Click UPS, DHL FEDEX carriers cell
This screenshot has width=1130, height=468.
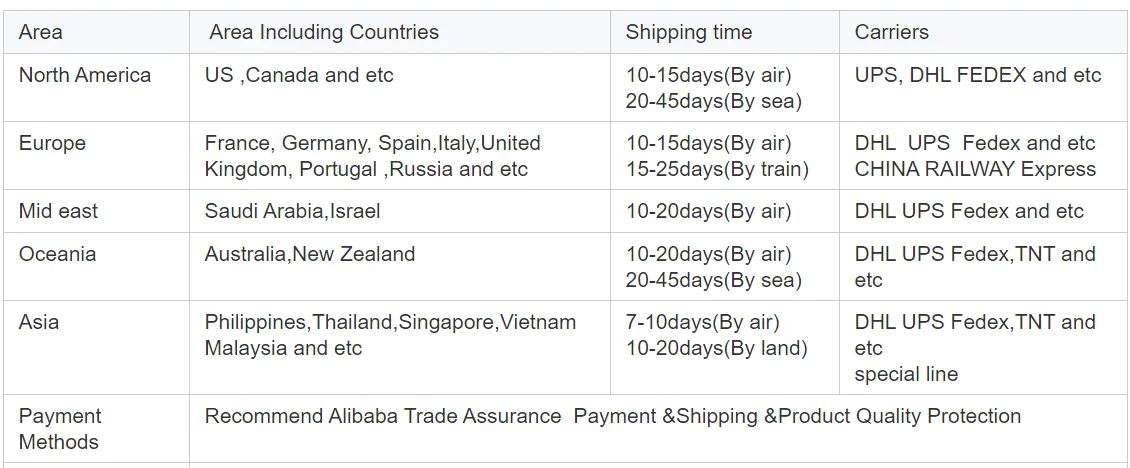tap(977, 75)
